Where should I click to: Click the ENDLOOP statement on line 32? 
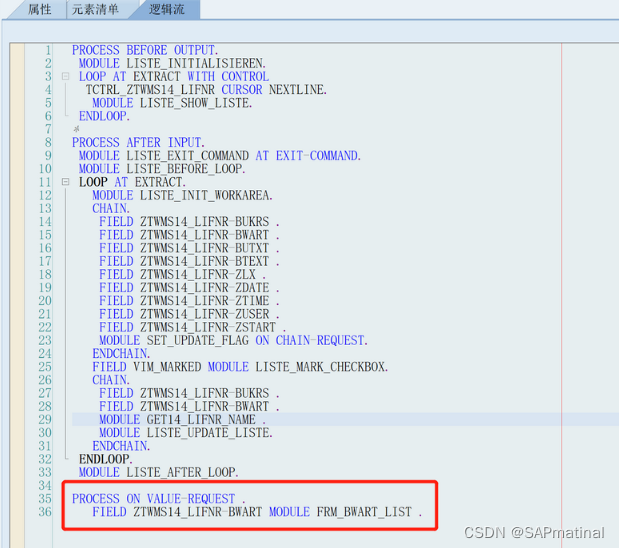pos(105,459)
